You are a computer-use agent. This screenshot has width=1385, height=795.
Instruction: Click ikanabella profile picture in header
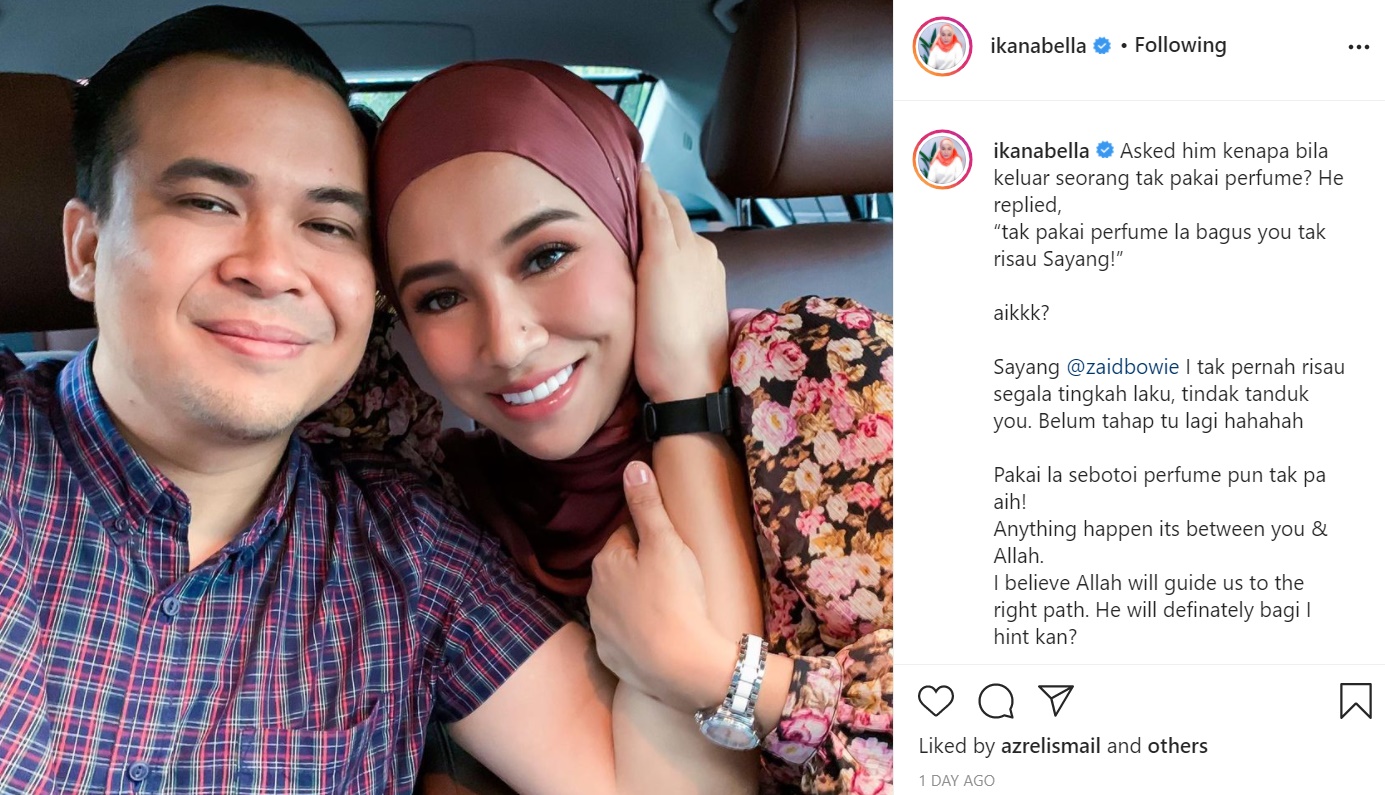(x=942, y=46)
